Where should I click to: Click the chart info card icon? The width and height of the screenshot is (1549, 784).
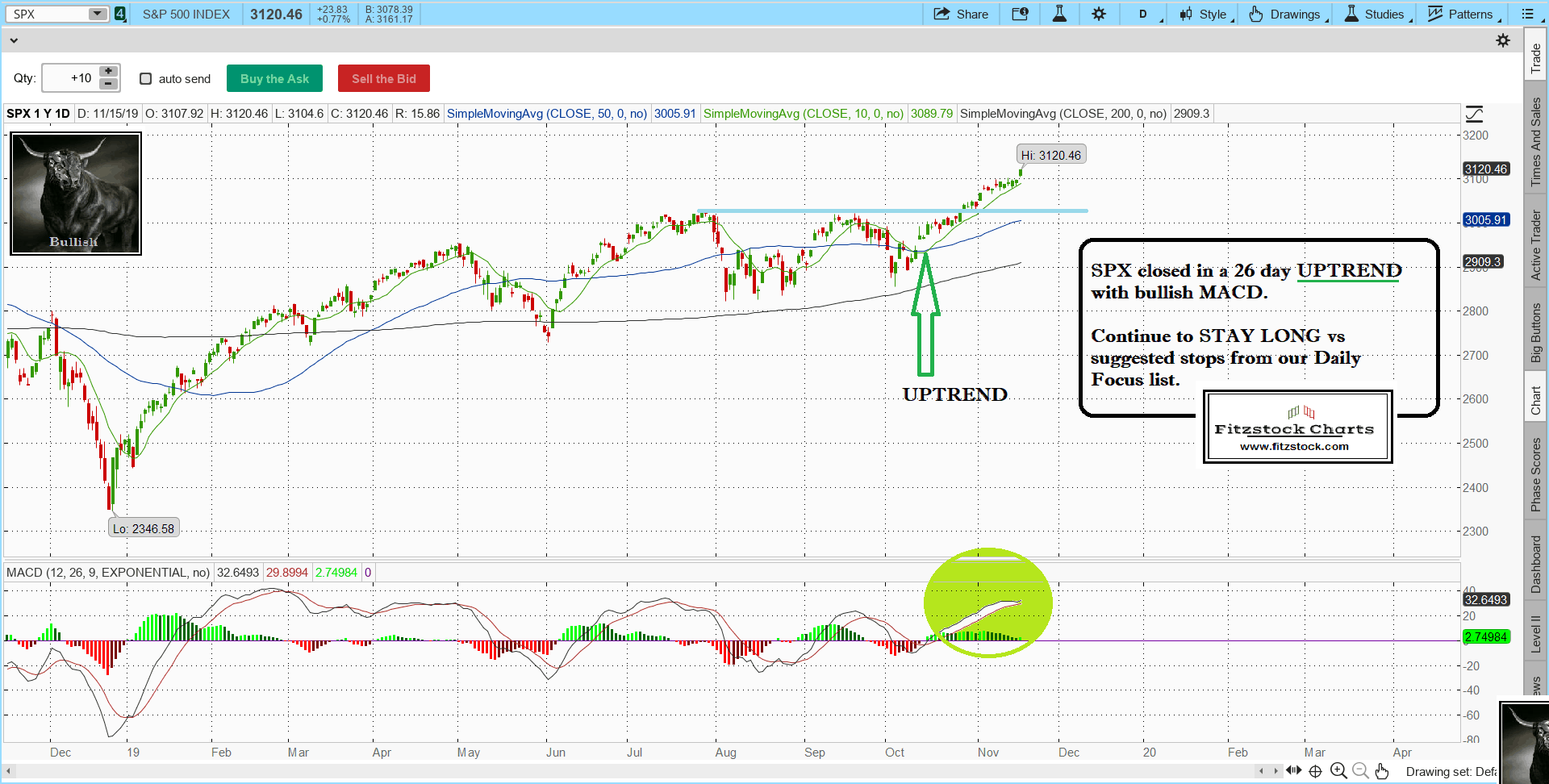pos(1020,14)
